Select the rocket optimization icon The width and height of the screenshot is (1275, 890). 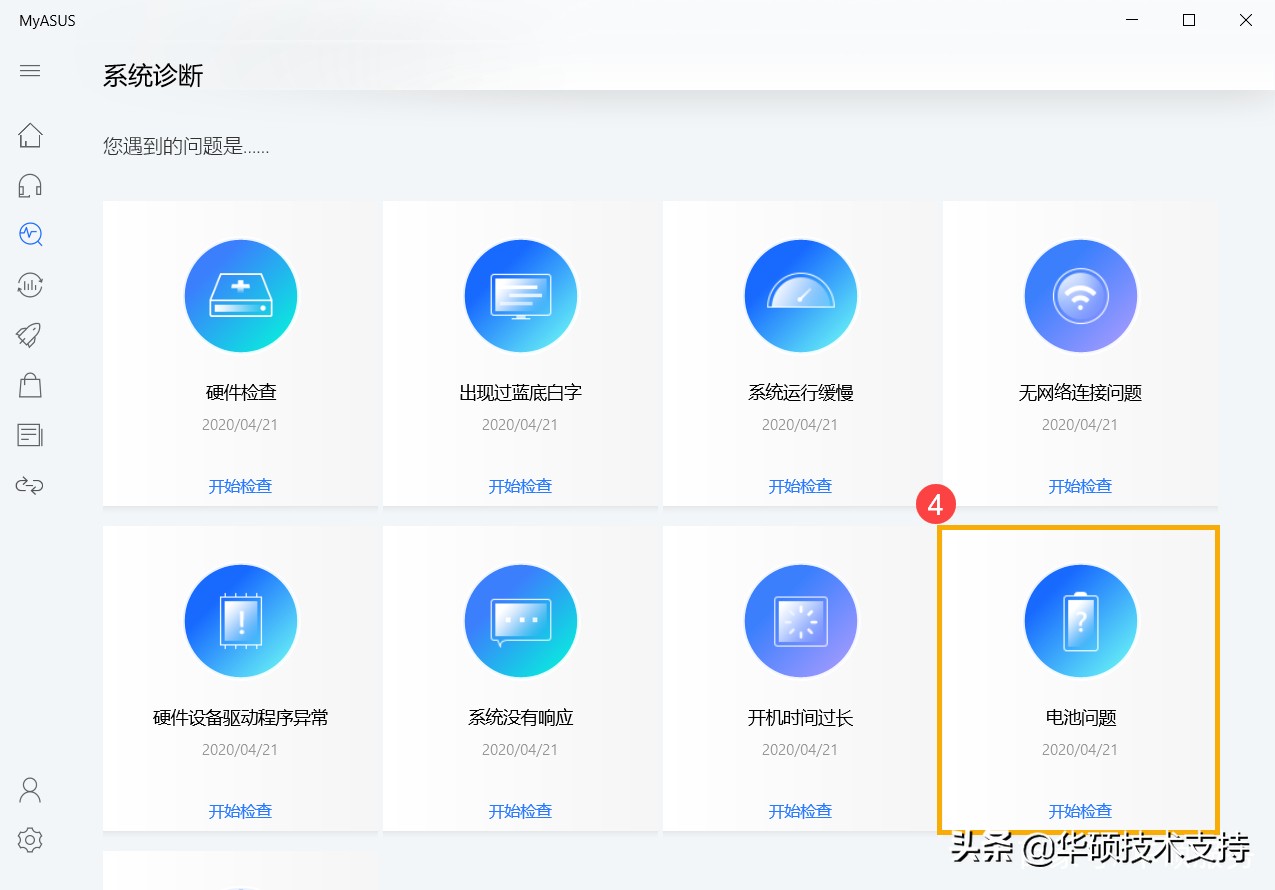pyautogui.click(x=29, y=335)
